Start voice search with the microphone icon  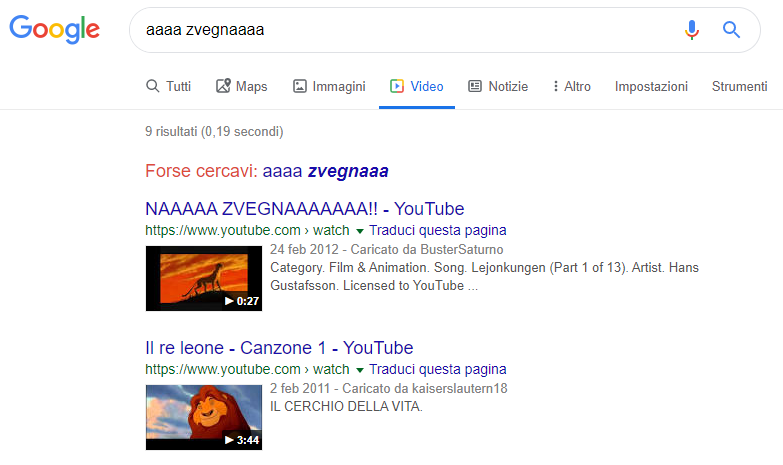pyautogui.click(x=692, y=30)
